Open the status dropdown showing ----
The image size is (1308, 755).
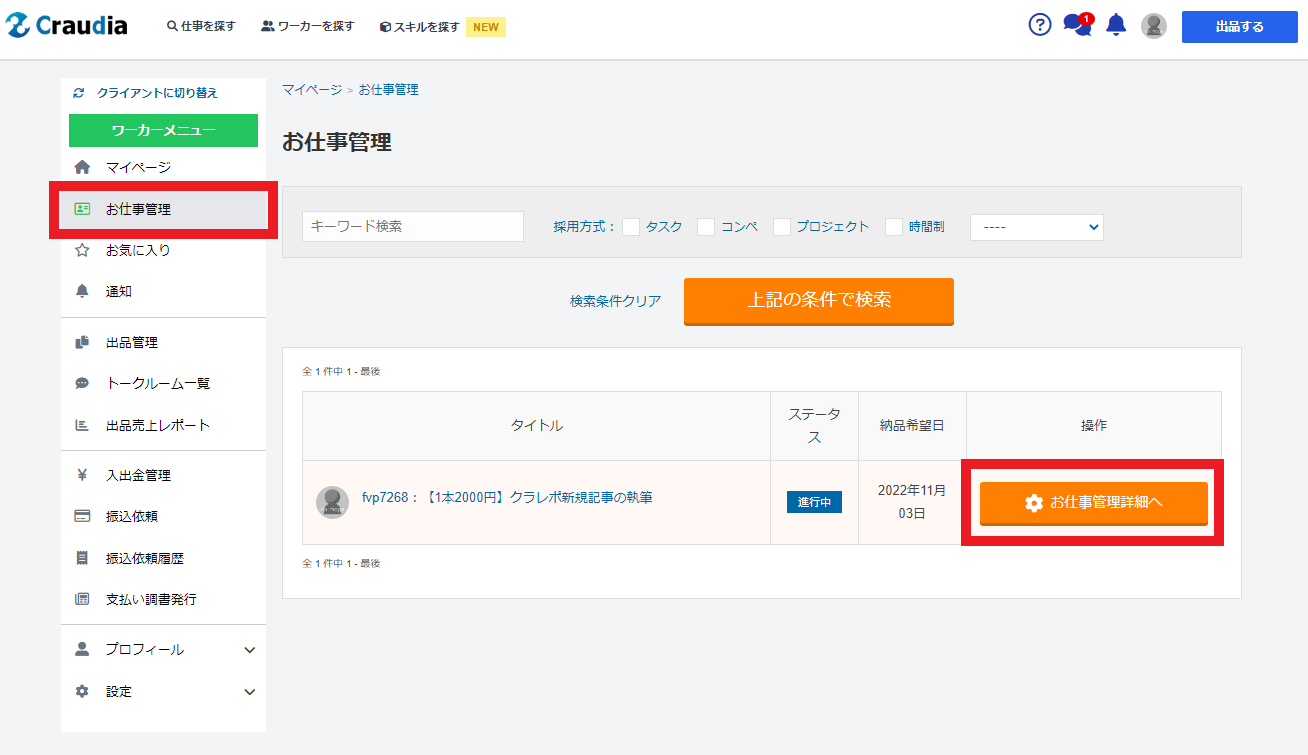[x=1036, y=227]
